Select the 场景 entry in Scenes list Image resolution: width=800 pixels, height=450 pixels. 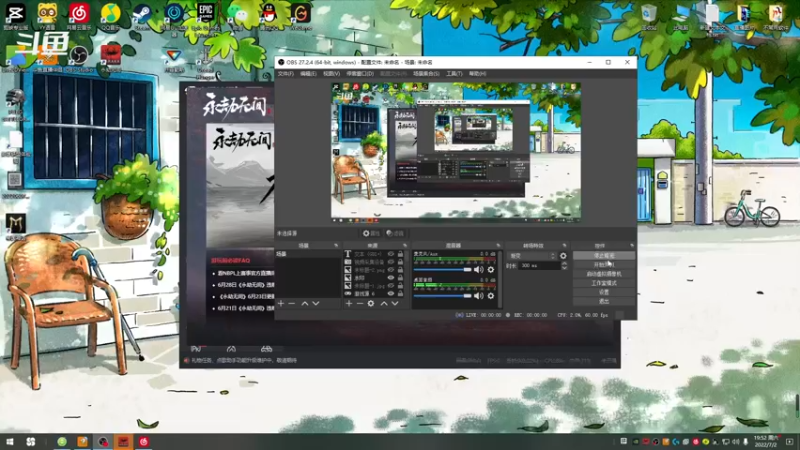tap(308, 254)
